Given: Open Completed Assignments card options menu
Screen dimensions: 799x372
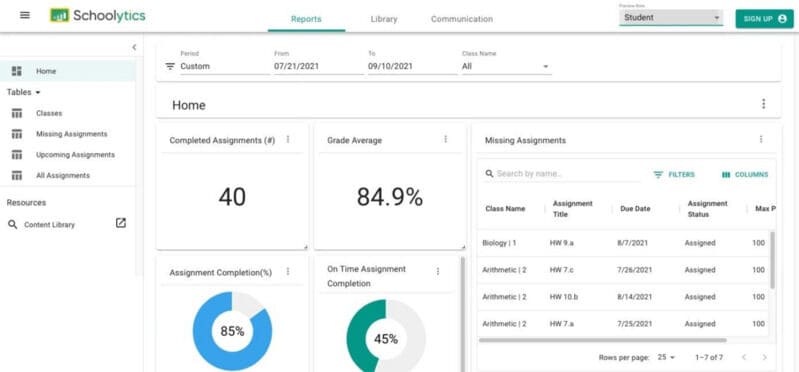Looking at the screenshot, I should click(288, 139).
